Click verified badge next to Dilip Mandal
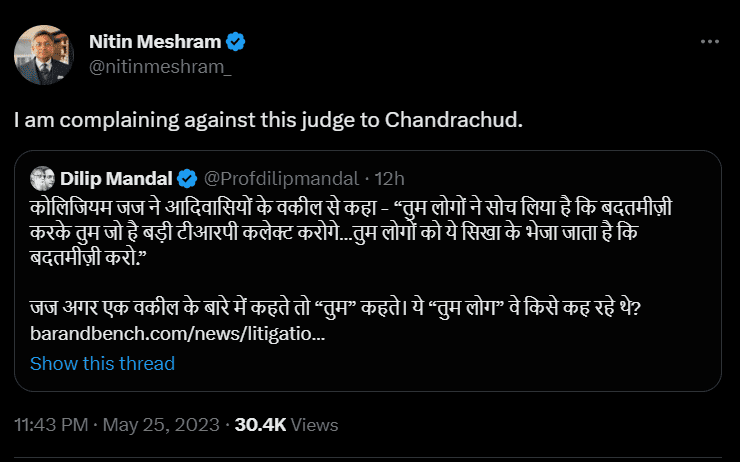 (187, 179)
